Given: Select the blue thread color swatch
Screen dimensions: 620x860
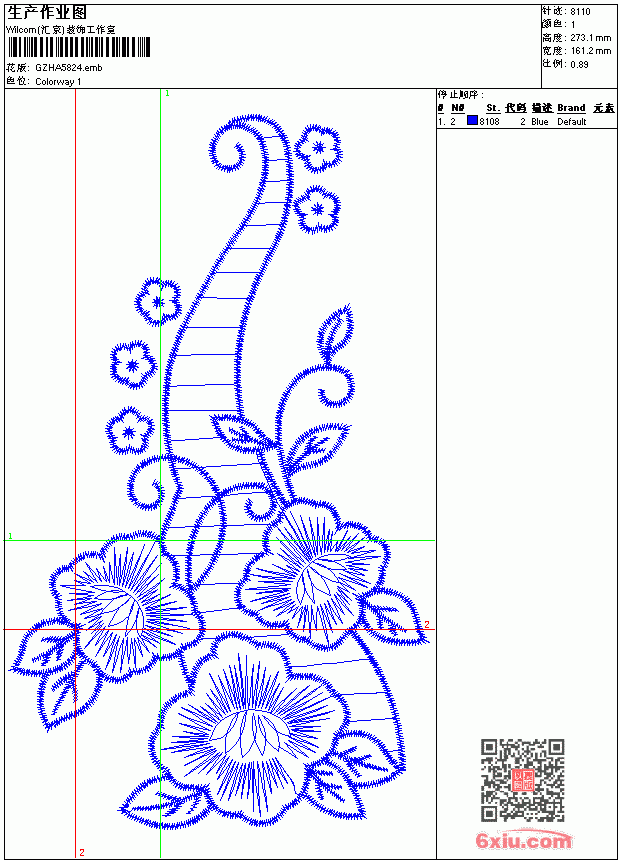Looking at the screenshot, I should (x=472, y=121).
